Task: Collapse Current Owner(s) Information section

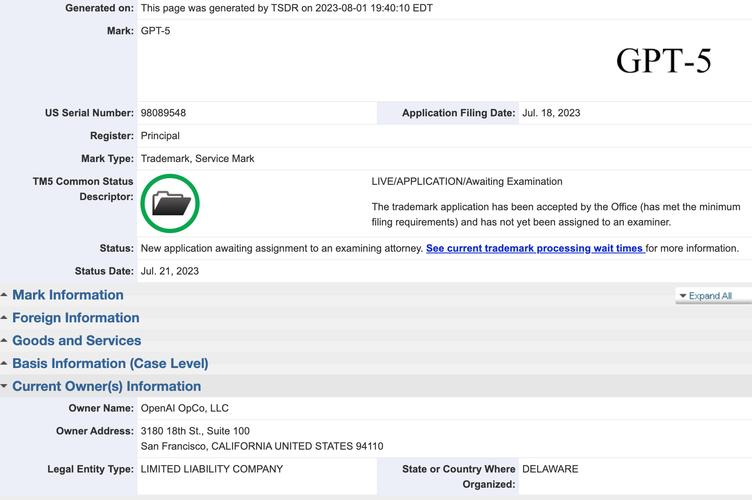Action: (x=106, y=386)
